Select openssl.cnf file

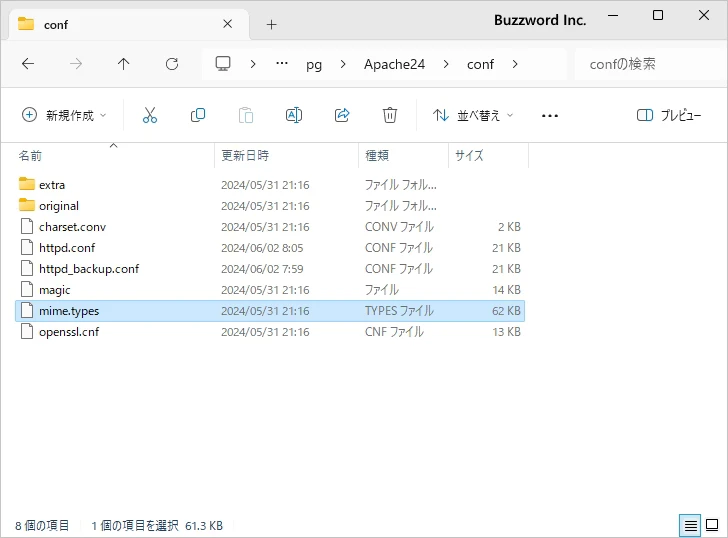270,331
